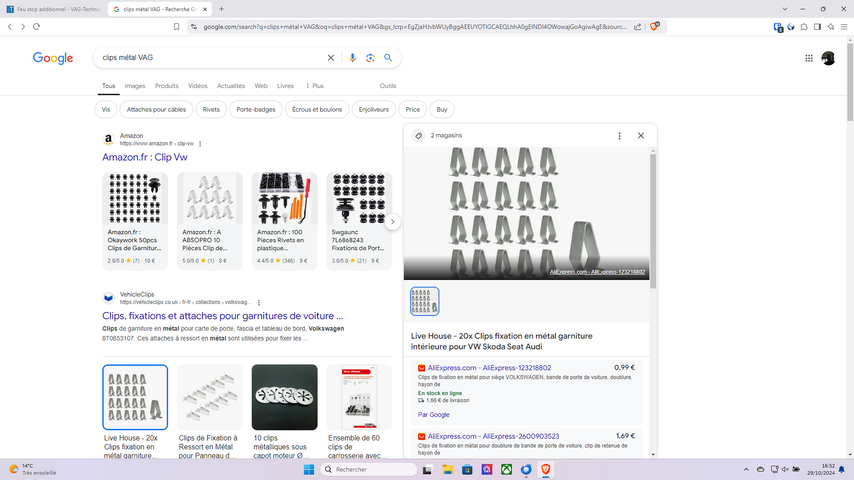Screen dimensions: 854x480
Task: Open the 100 Pièces Rivets en plastique card
Action: tap(284, 221)
